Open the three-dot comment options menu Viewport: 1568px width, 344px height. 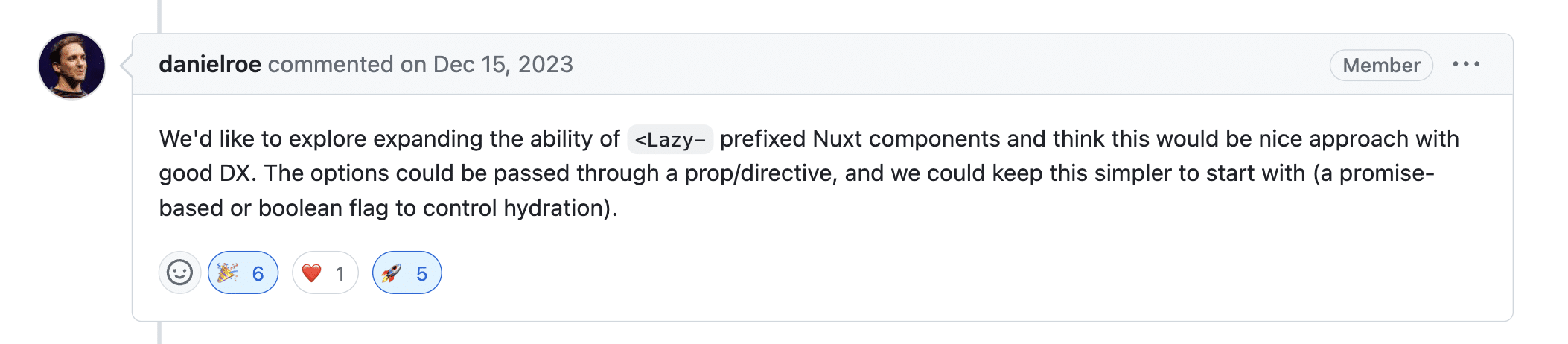(x=1465, y=65)
